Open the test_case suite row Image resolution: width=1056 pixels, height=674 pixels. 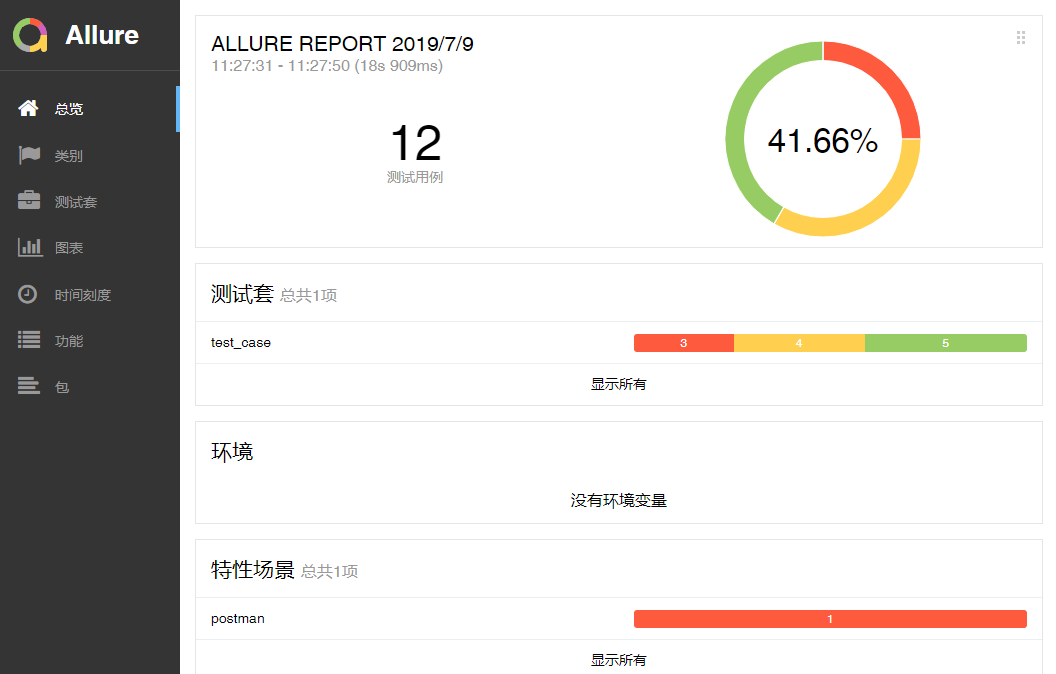pos(618,343)
